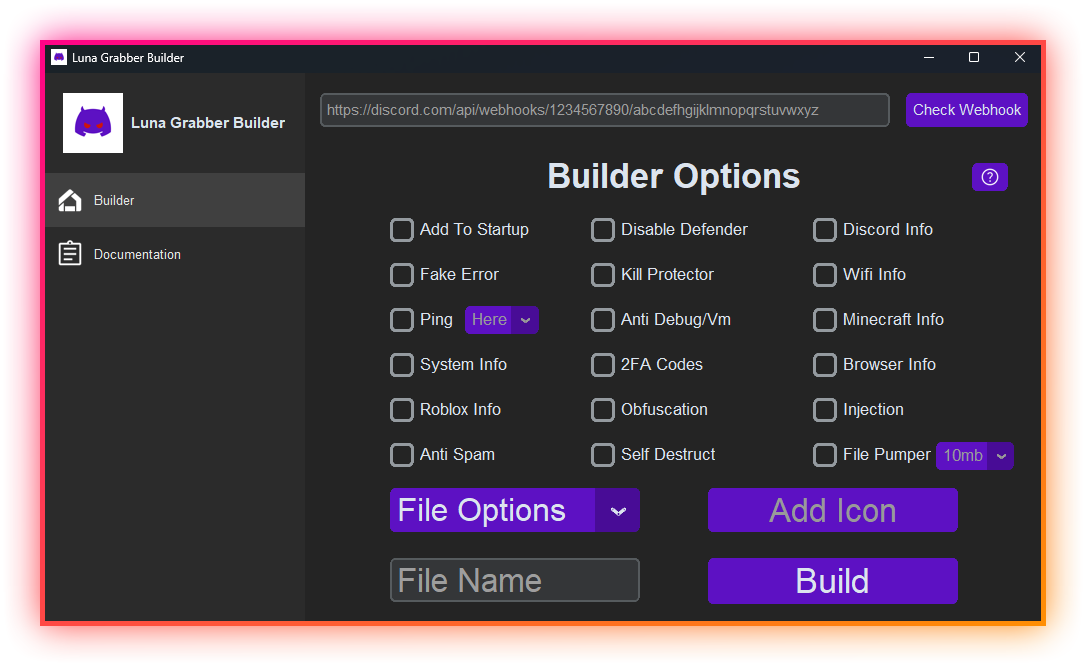
Task: Switch to the Documentation section
Action: coord(137,253)
